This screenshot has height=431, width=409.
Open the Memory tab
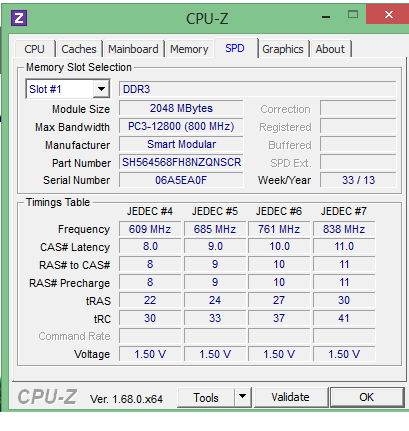click(x=189, y=49)
